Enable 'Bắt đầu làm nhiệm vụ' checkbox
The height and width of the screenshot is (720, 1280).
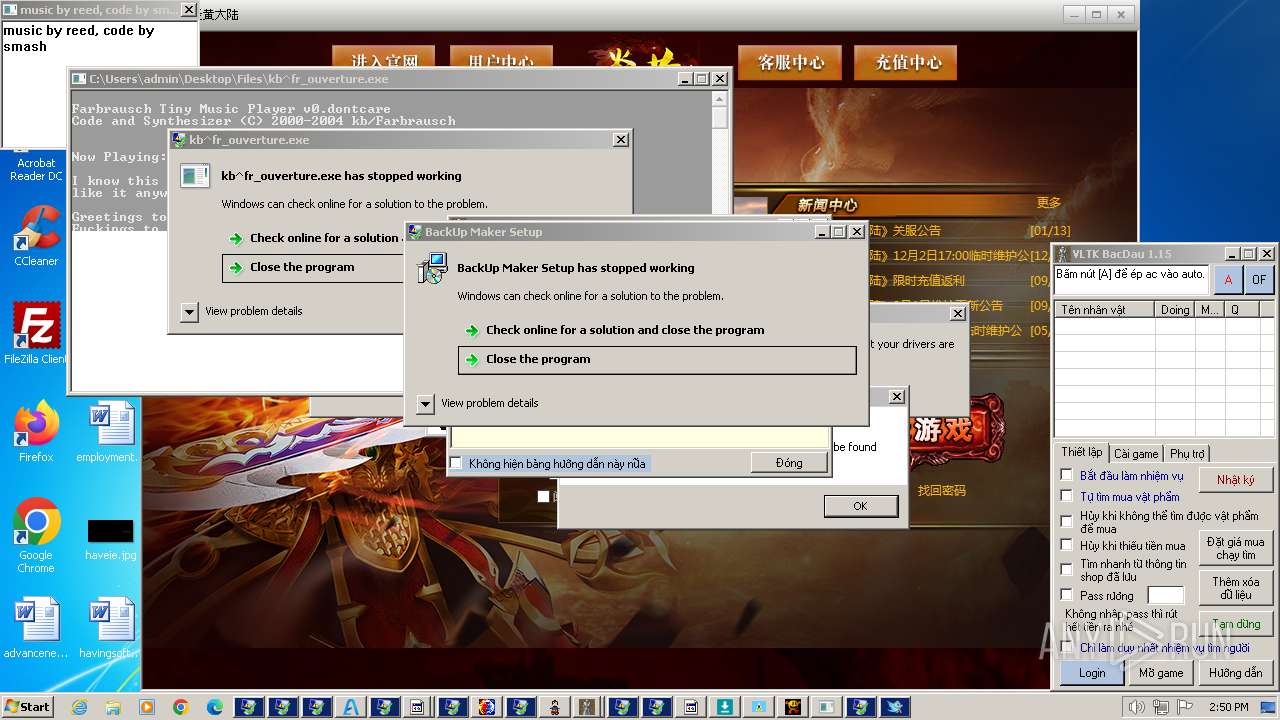tap(1067, 475)
